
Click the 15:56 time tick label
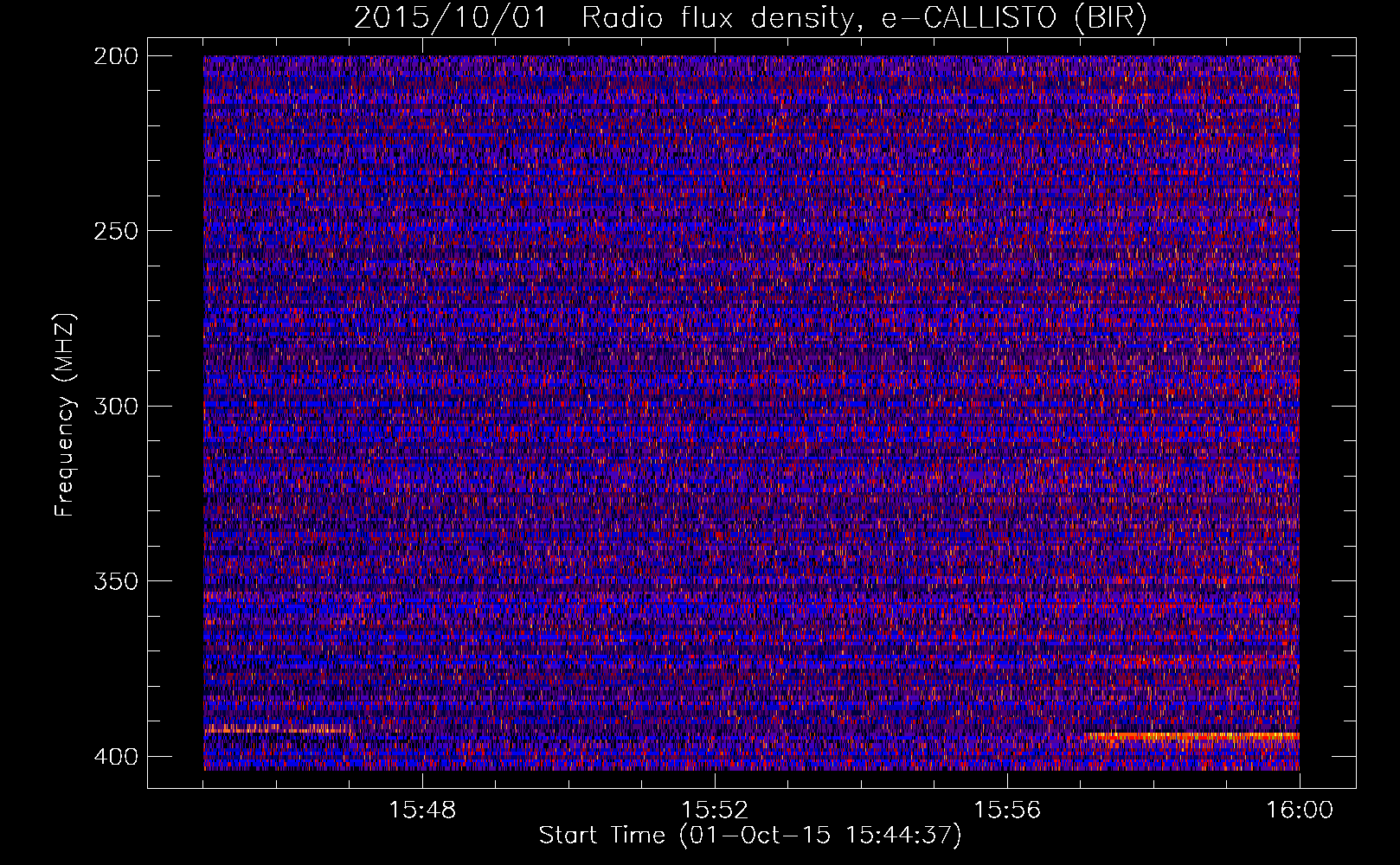tap(1007, 811)
